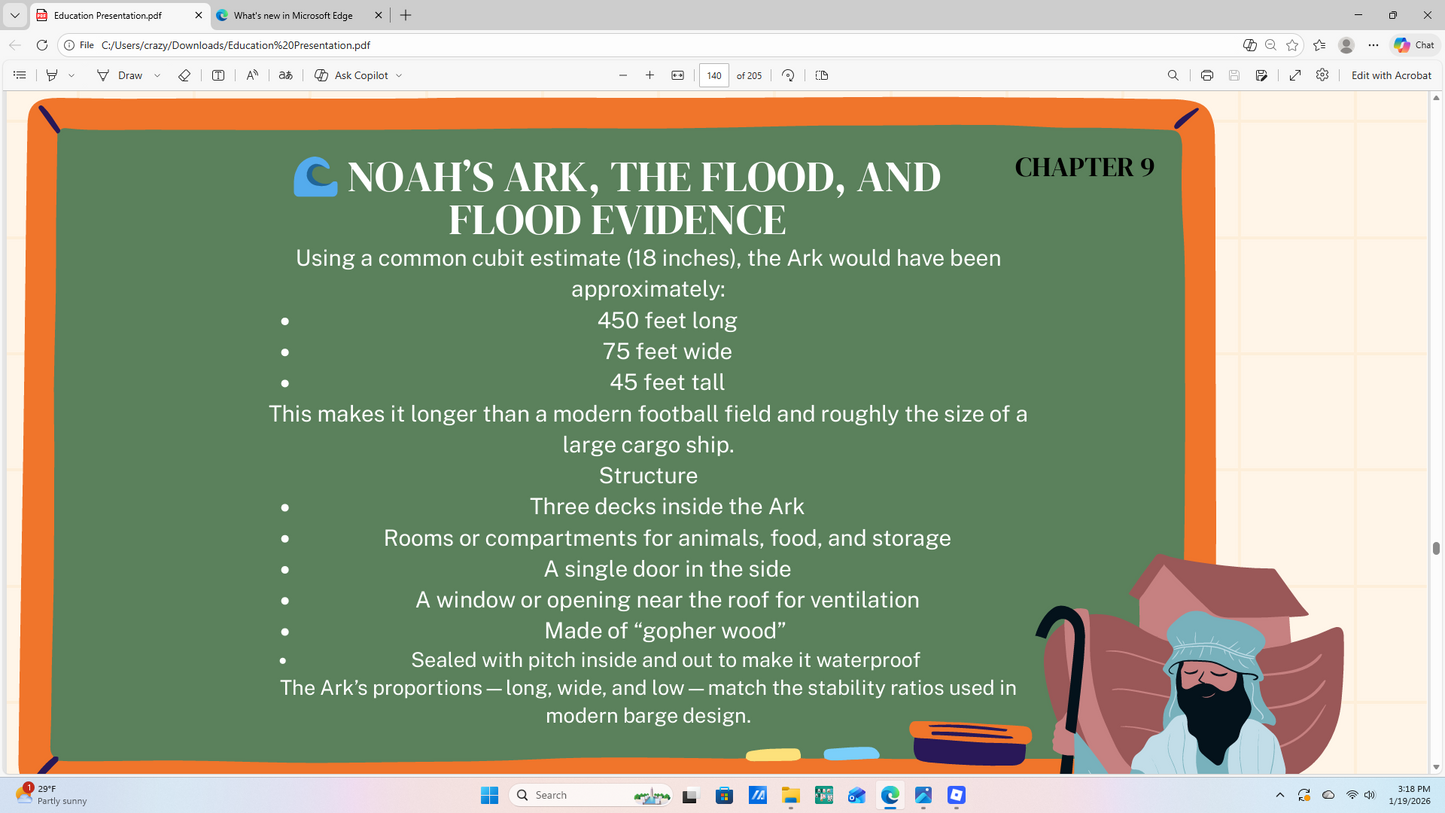Open the Copilot Chat button
Viewport: 1445px width, 813px height.
point(1414,45)
